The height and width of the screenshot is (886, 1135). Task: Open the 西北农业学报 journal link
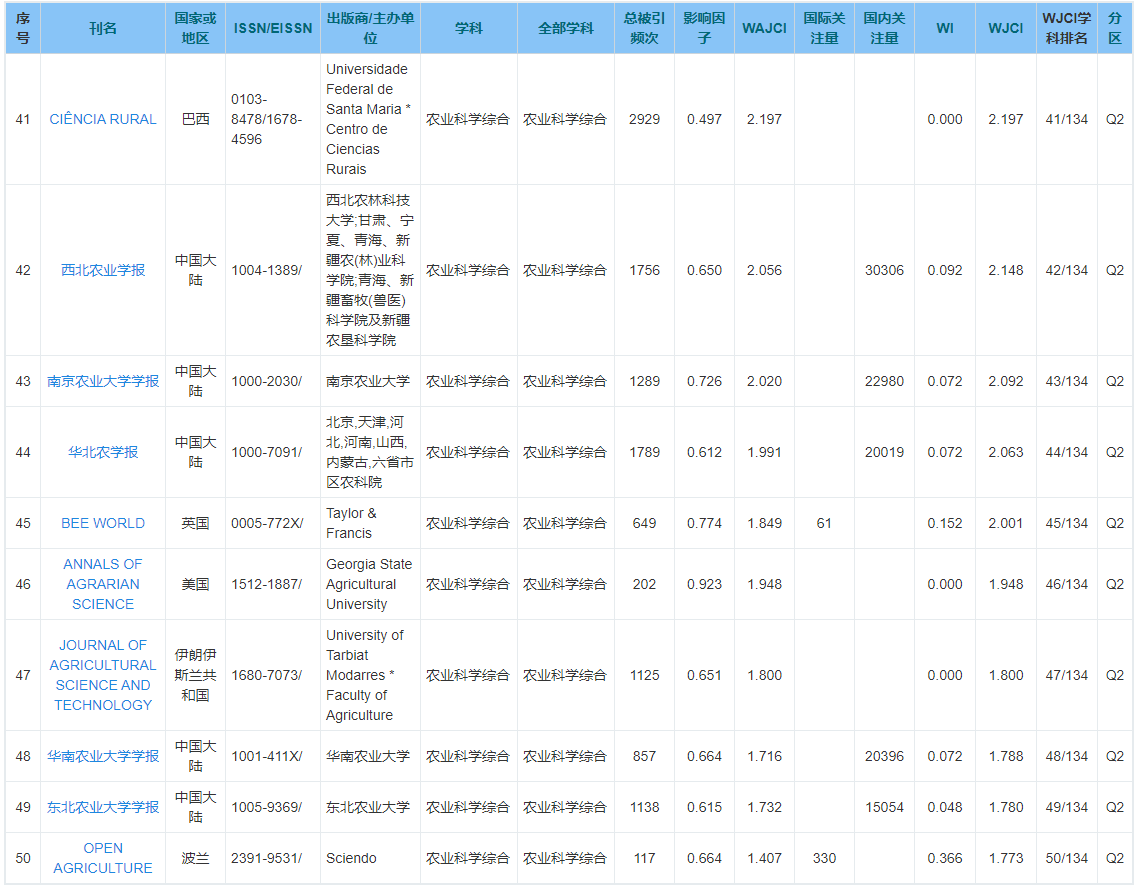coord(103,270)
